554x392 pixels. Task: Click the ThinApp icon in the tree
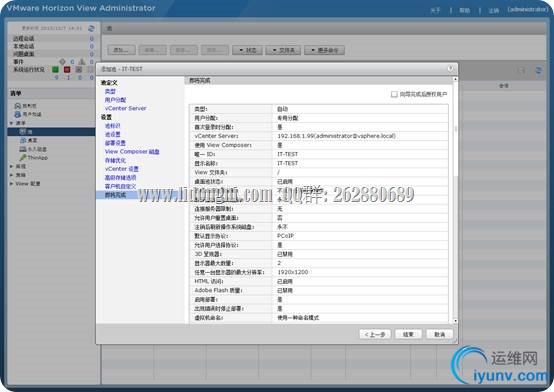point(23,158)
